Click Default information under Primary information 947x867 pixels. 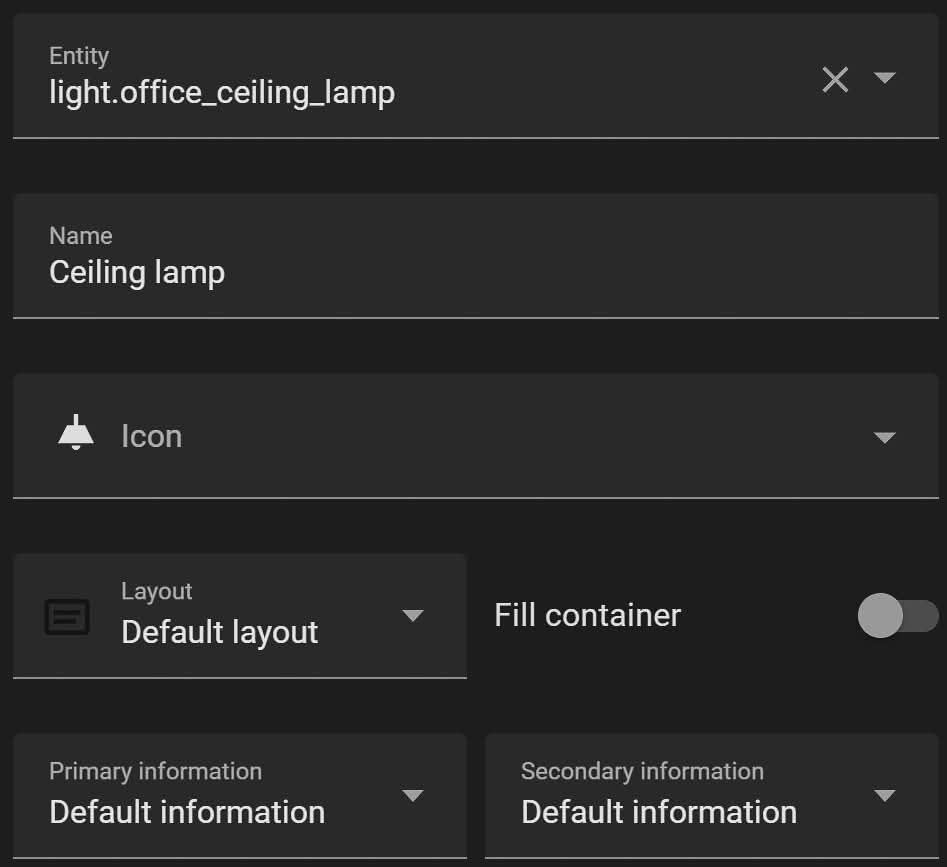(187, 811)
